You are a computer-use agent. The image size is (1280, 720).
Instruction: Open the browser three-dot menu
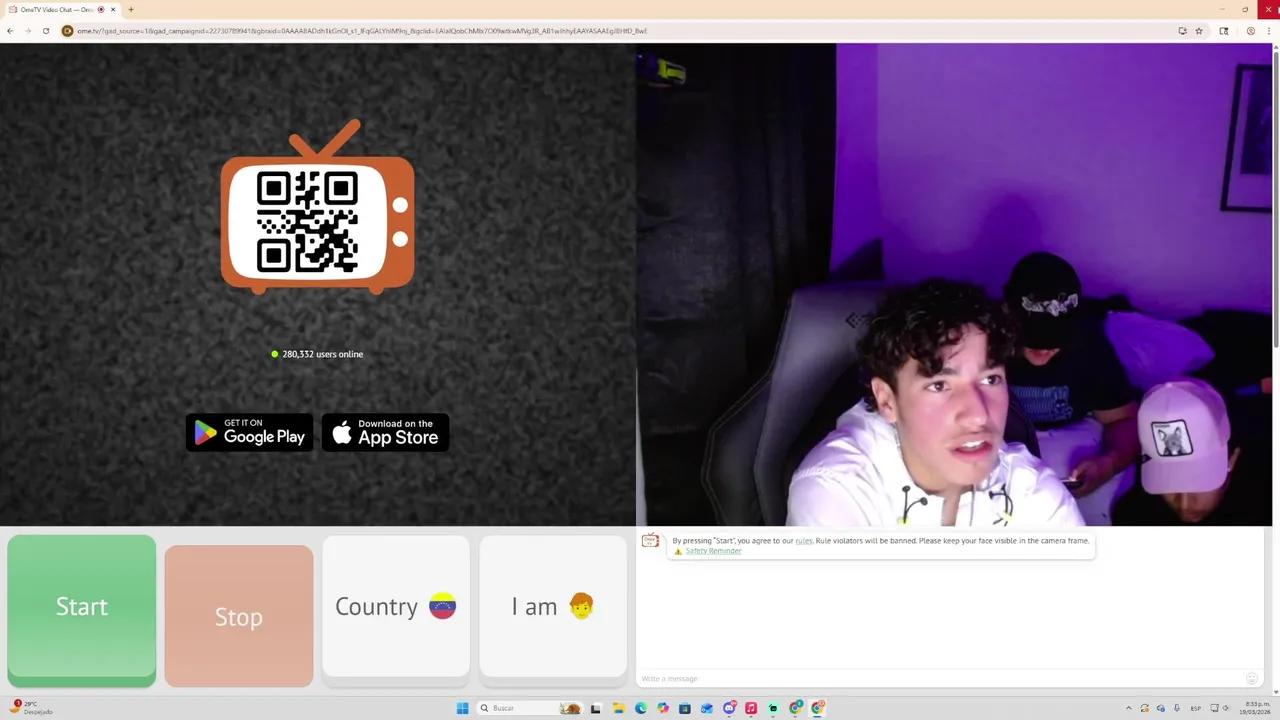1271,31
